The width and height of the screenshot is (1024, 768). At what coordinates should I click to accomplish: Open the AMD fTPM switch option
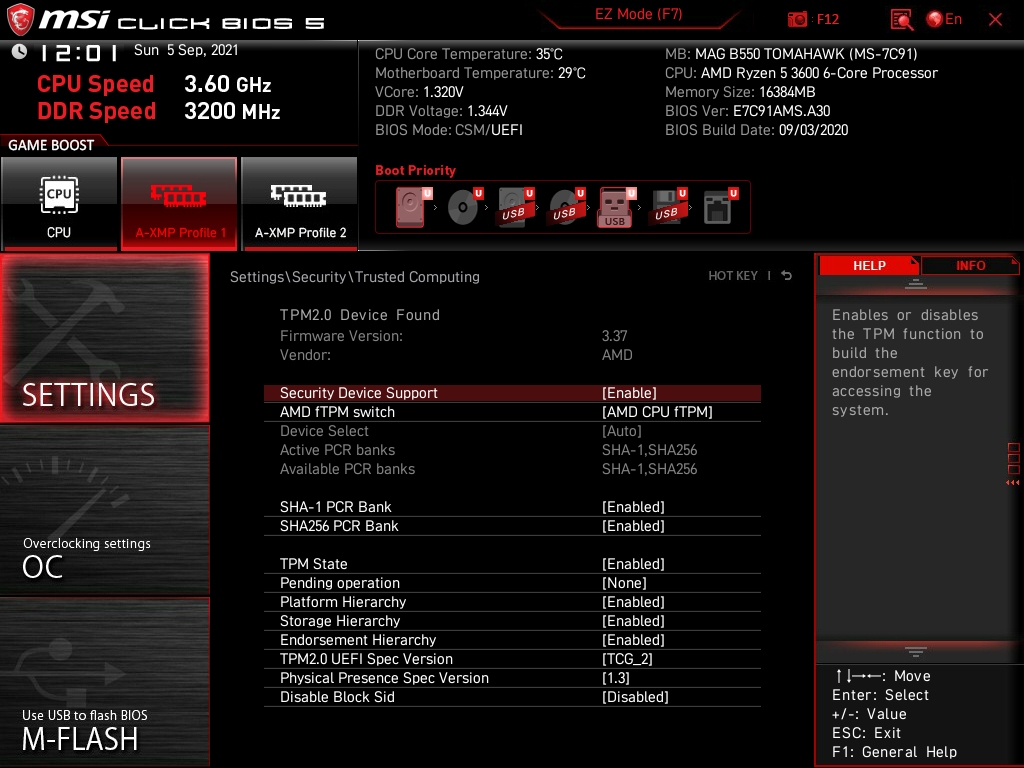pos(512,412)
